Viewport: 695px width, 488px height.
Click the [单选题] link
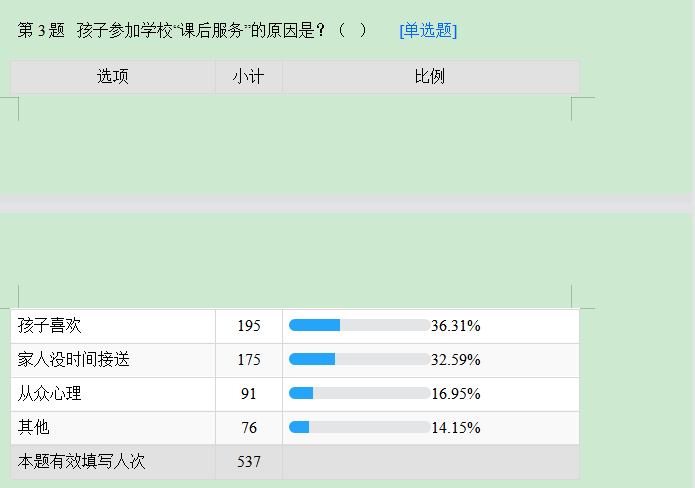pyautogui.click(x=428, y=31)
